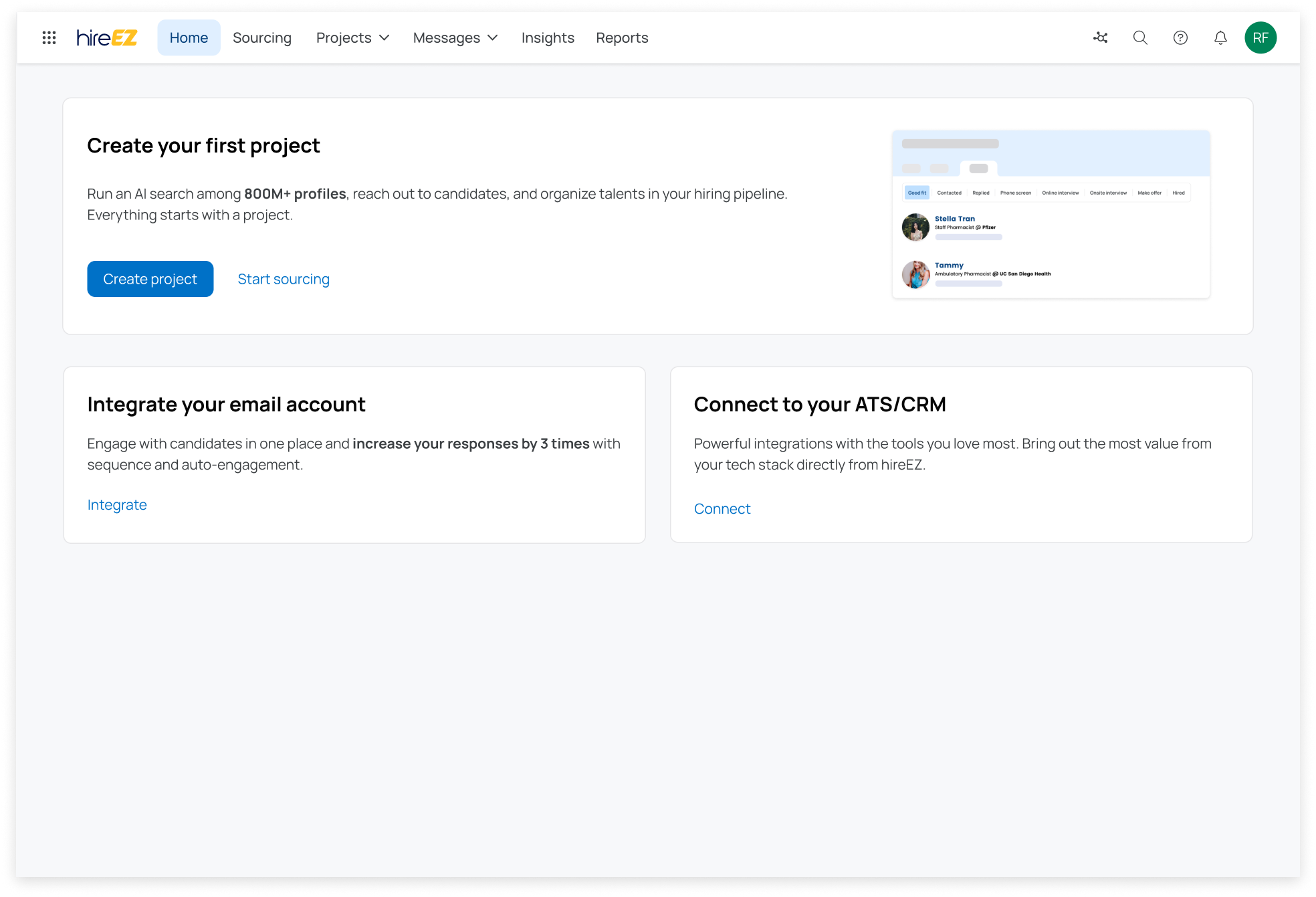Open the Insights menu item
This screenshot has width=1316, height=897.
[548, 37]
